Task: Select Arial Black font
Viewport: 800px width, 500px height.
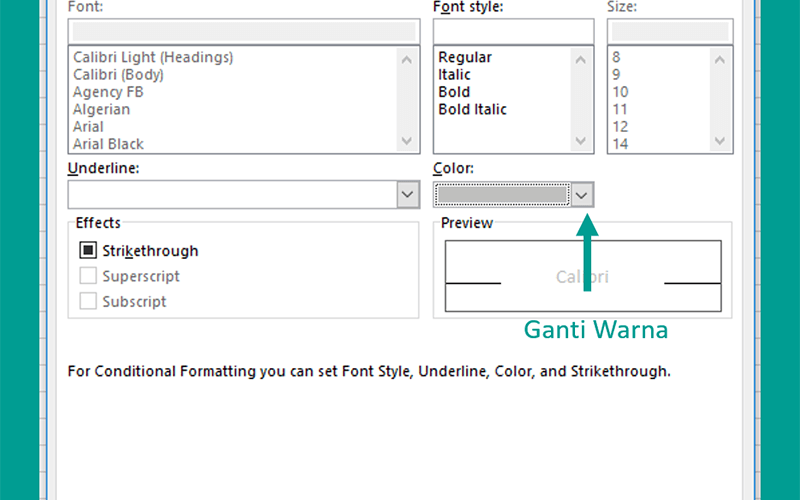Action: (x=108, y=144)
